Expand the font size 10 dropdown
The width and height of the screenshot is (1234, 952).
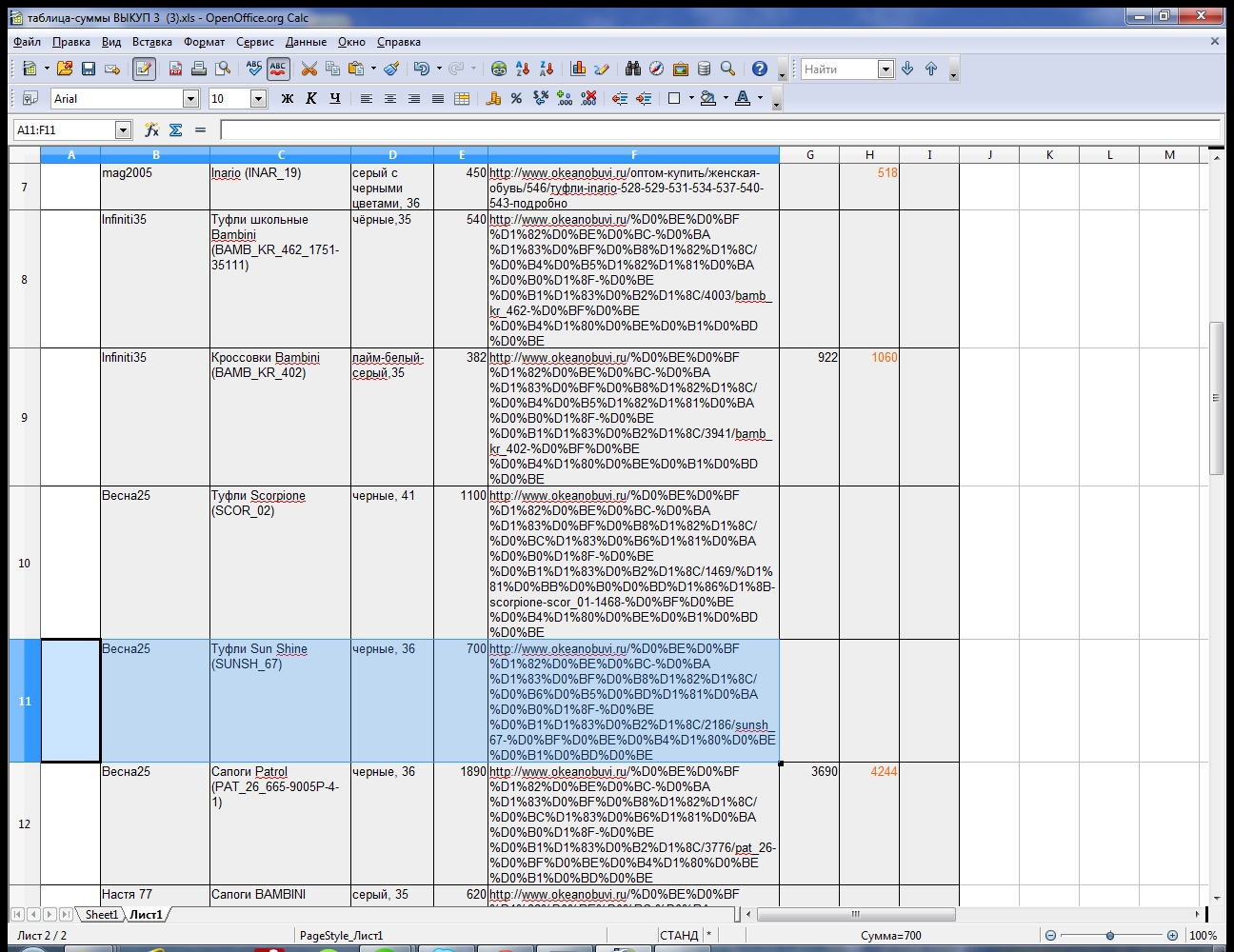(x=258, y=99)
